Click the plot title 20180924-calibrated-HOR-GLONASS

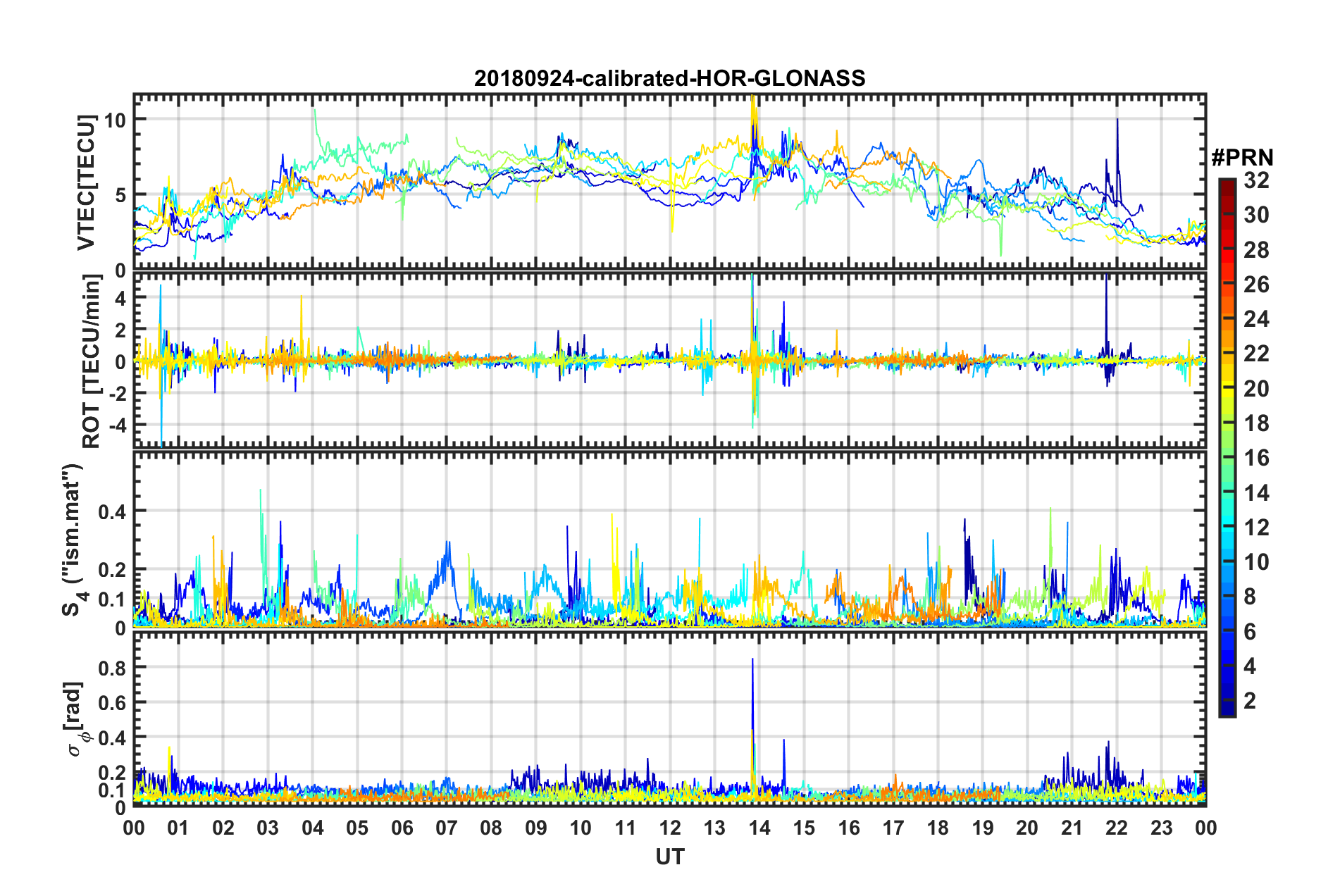pyautogui.click(x=669, y=77)
